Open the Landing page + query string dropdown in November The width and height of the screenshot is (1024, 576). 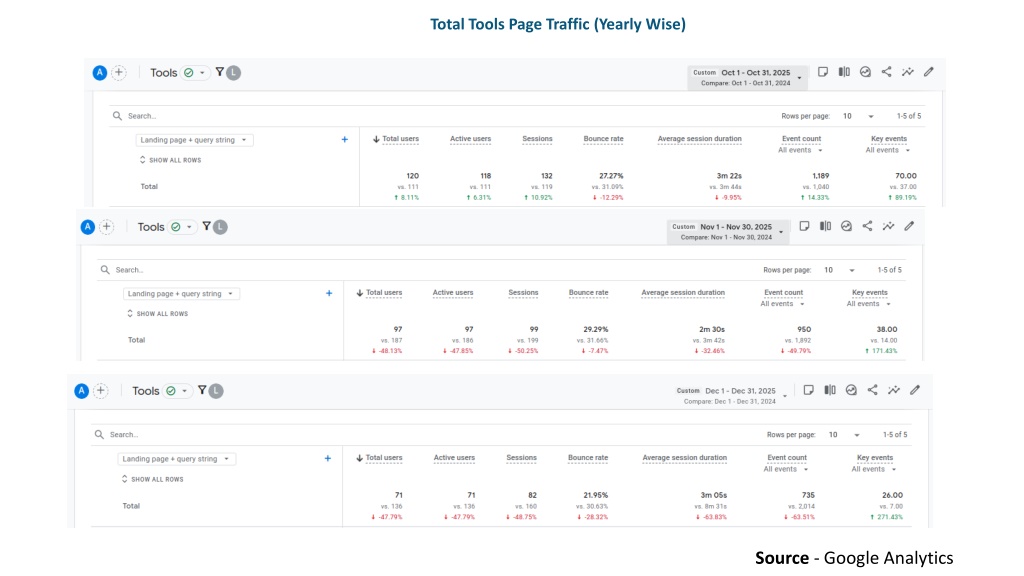(181, 294)
